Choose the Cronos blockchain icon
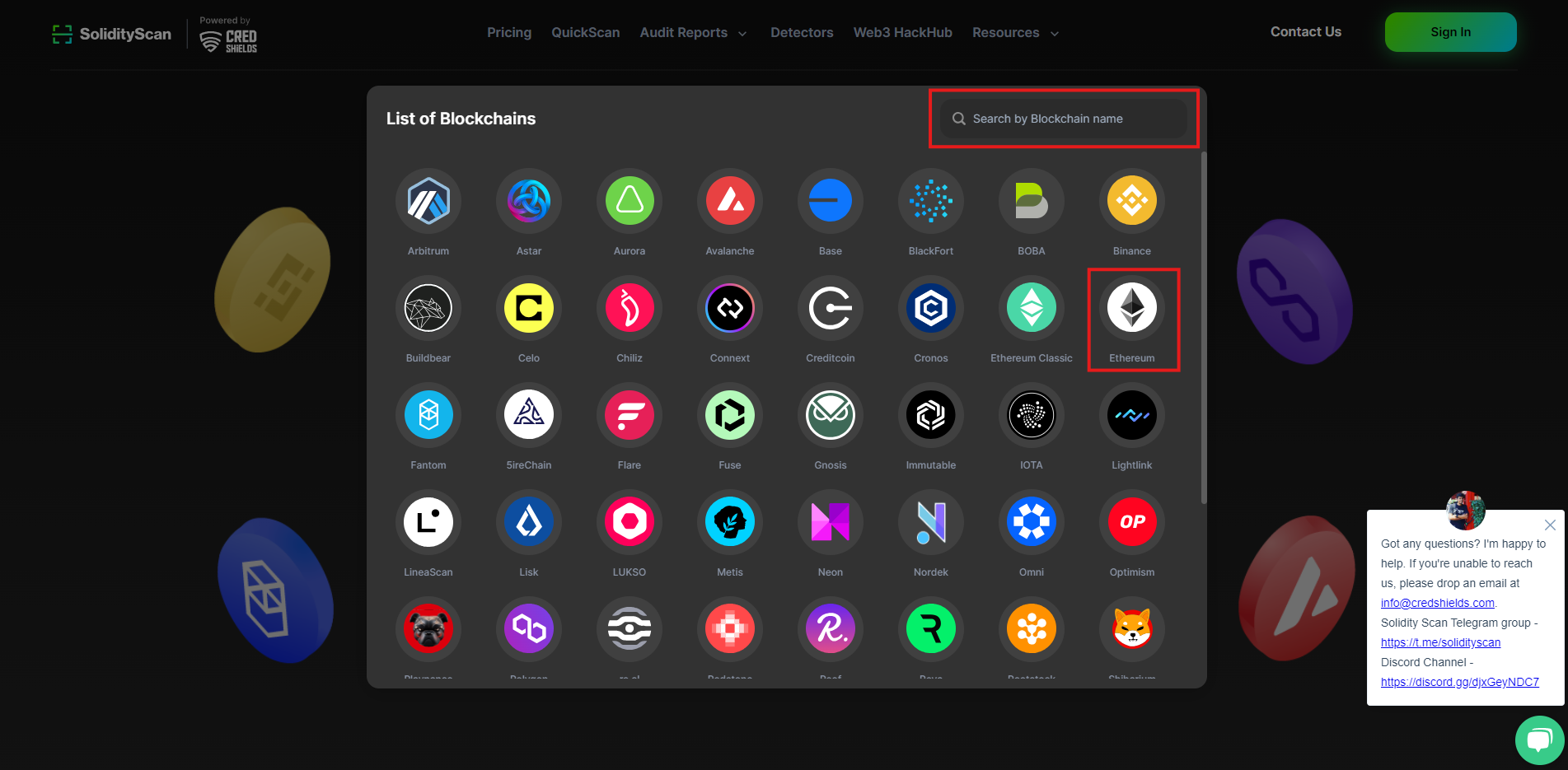1568x770 pixels. pyautogui.click(x=930, y=308)
